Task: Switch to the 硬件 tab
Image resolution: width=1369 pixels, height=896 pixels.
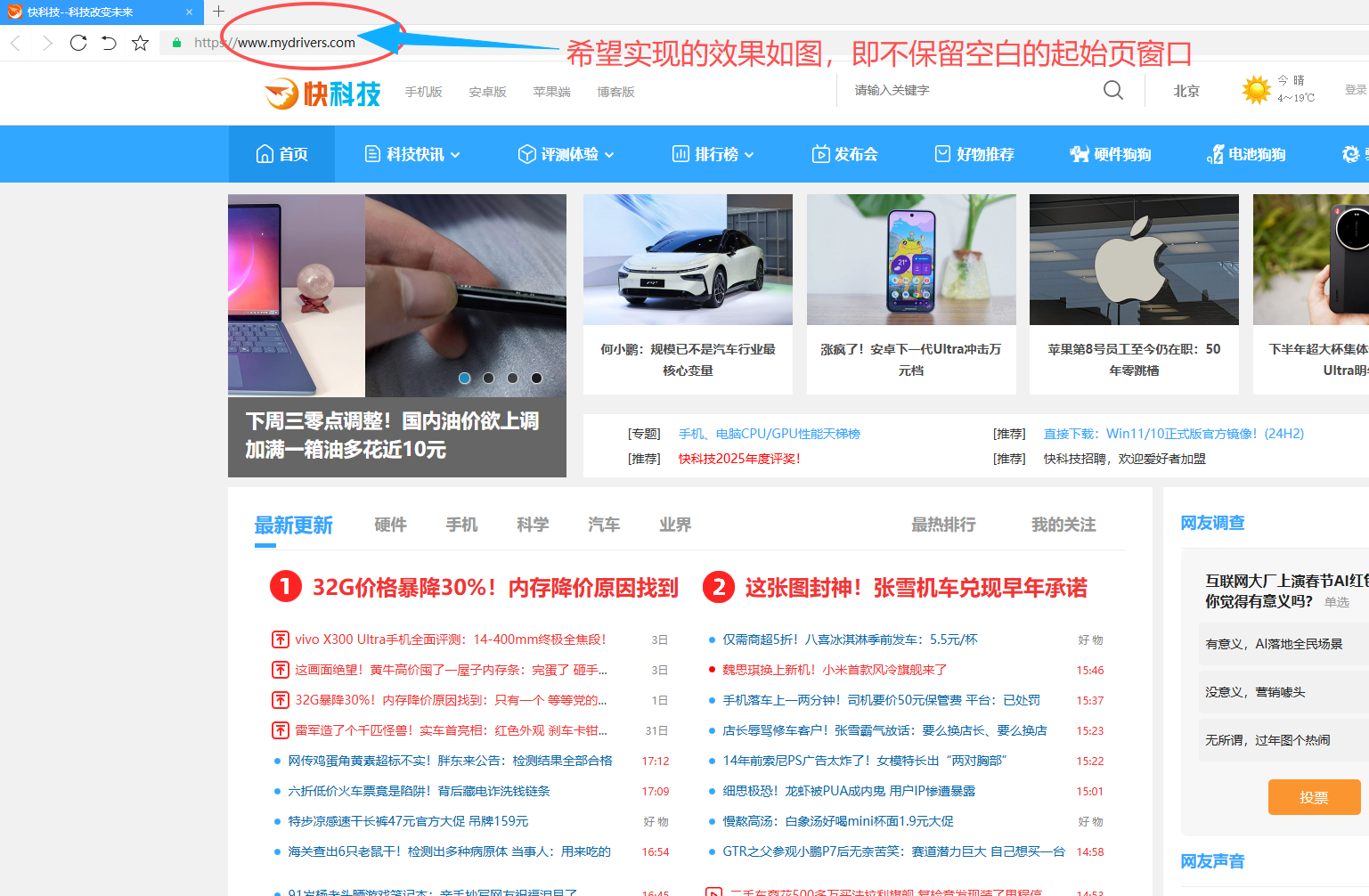Action: click(390, 525)
